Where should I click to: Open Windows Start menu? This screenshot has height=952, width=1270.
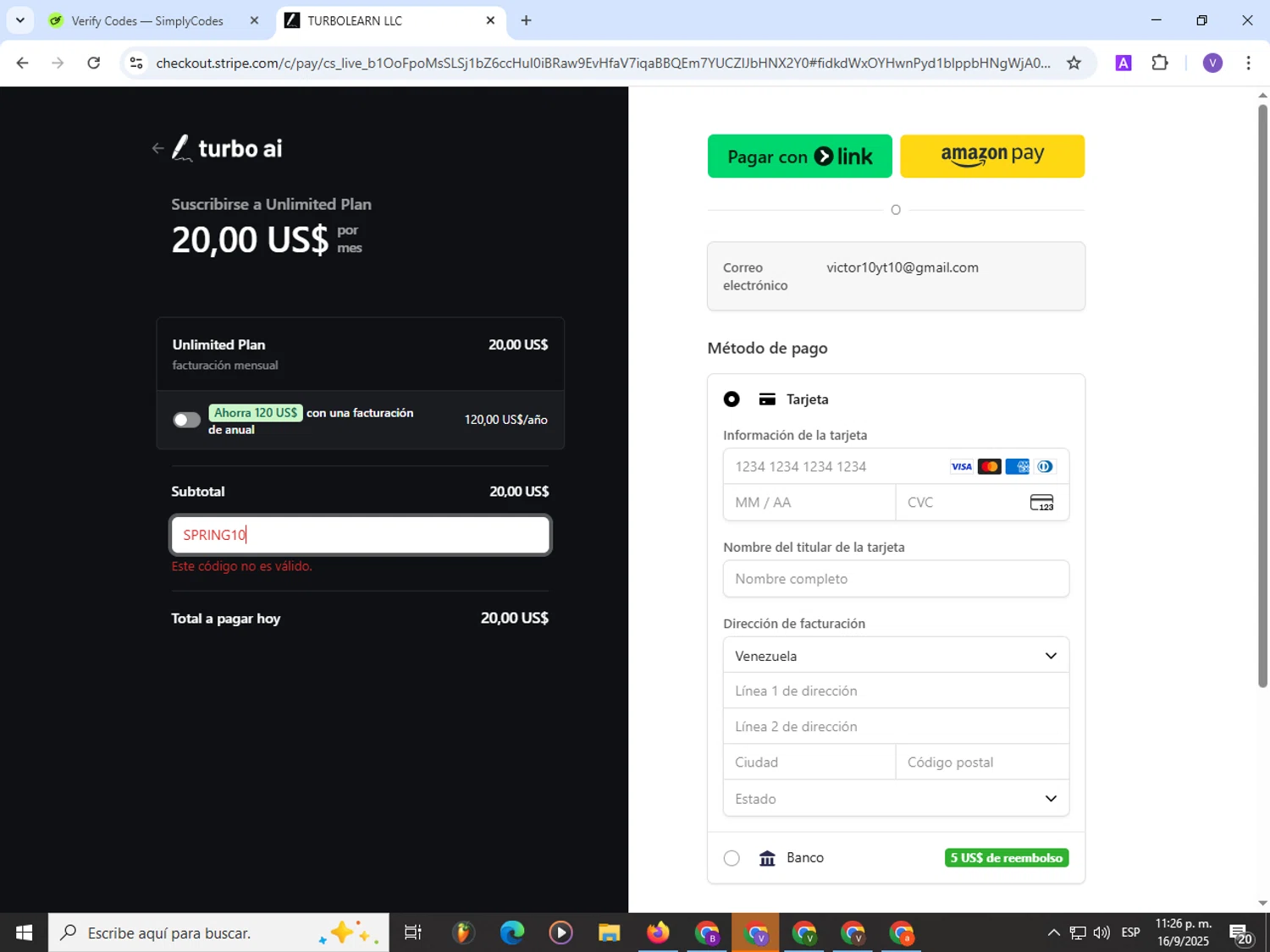coord(24,933)
